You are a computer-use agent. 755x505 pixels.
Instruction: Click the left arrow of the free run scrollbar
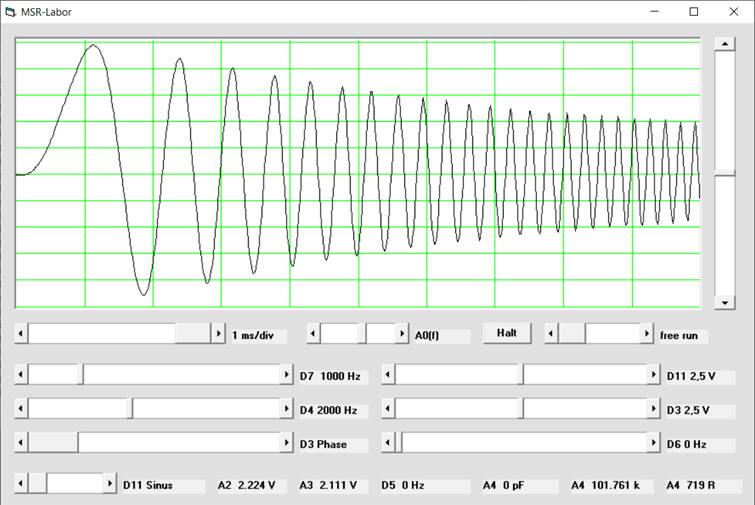[551, 334]
